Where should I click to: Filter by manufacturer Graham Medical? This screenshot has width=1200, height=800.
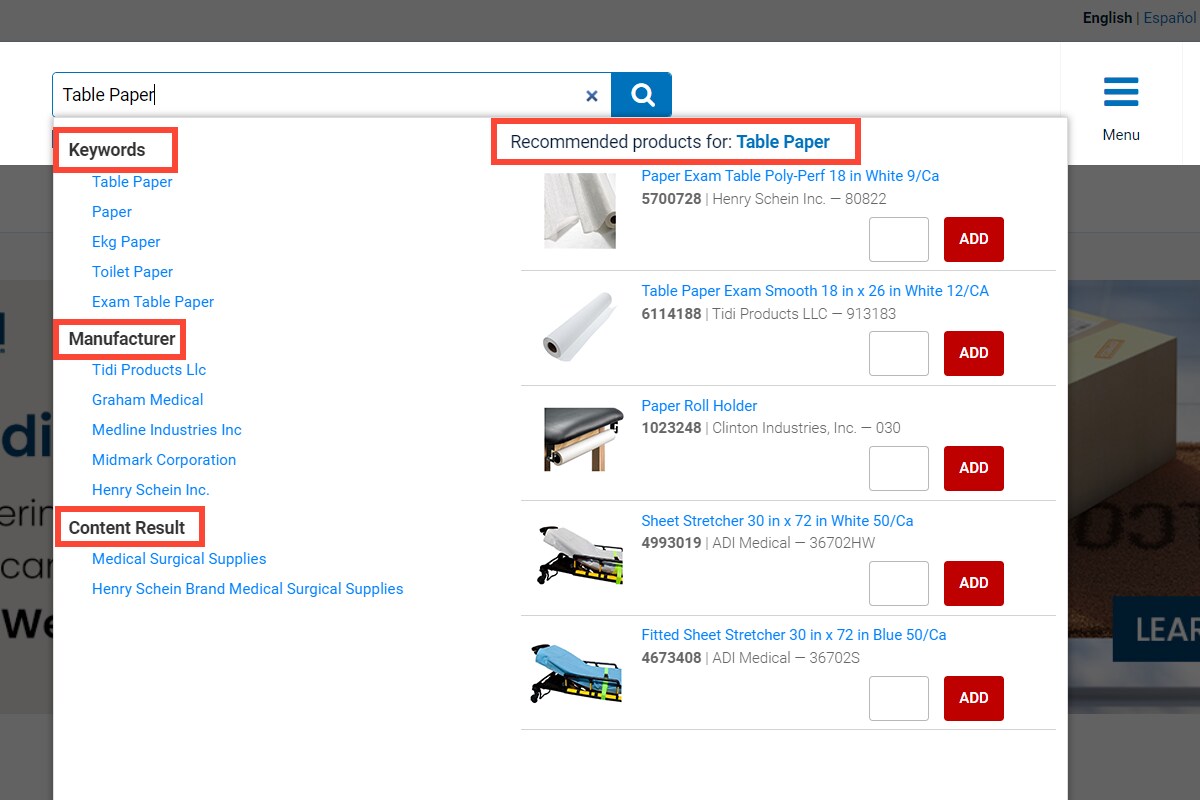[148, 400]
